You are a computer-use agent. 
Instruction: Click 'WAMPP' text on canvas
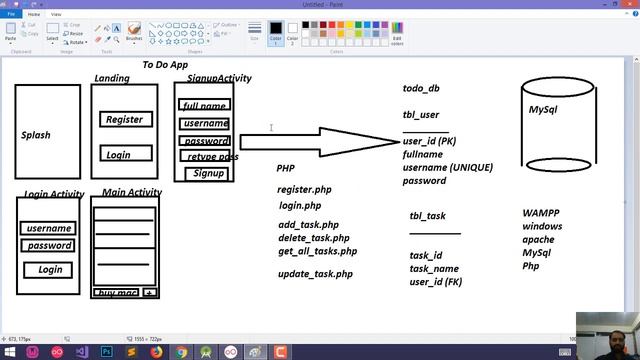541,213
